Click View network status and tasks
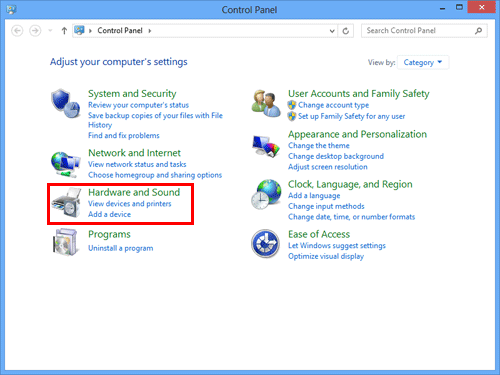The height and width of the screenshot is (375, 500). (137, 164)
